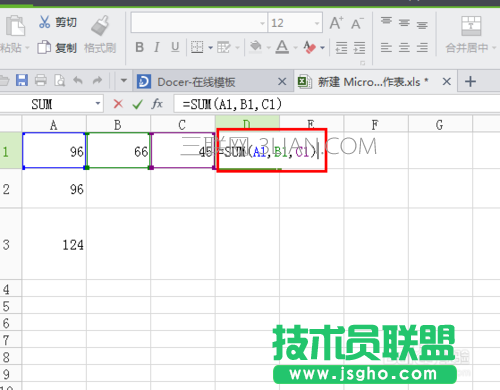Close the 新建 Micro...作表.xls tab

[447, 81]
